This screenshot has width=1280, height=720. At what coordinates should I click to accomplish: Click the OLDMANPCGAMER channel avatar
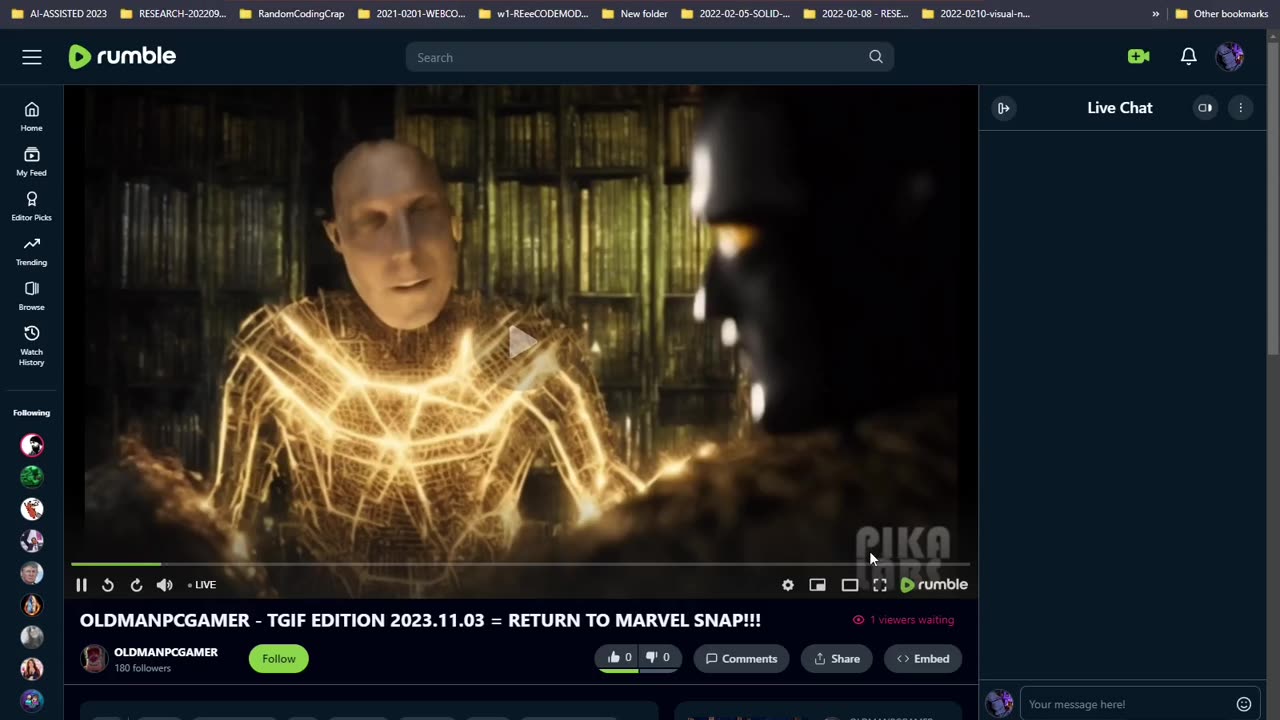tap(94, 659)
